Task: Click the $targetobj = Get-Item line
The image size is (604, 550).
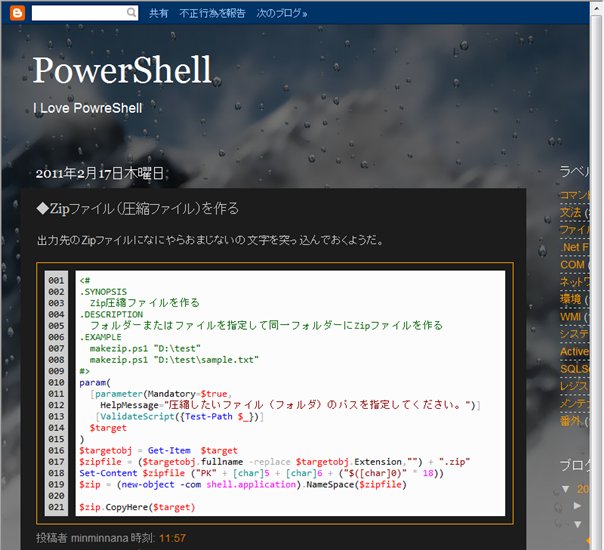Action: [158, 451]
